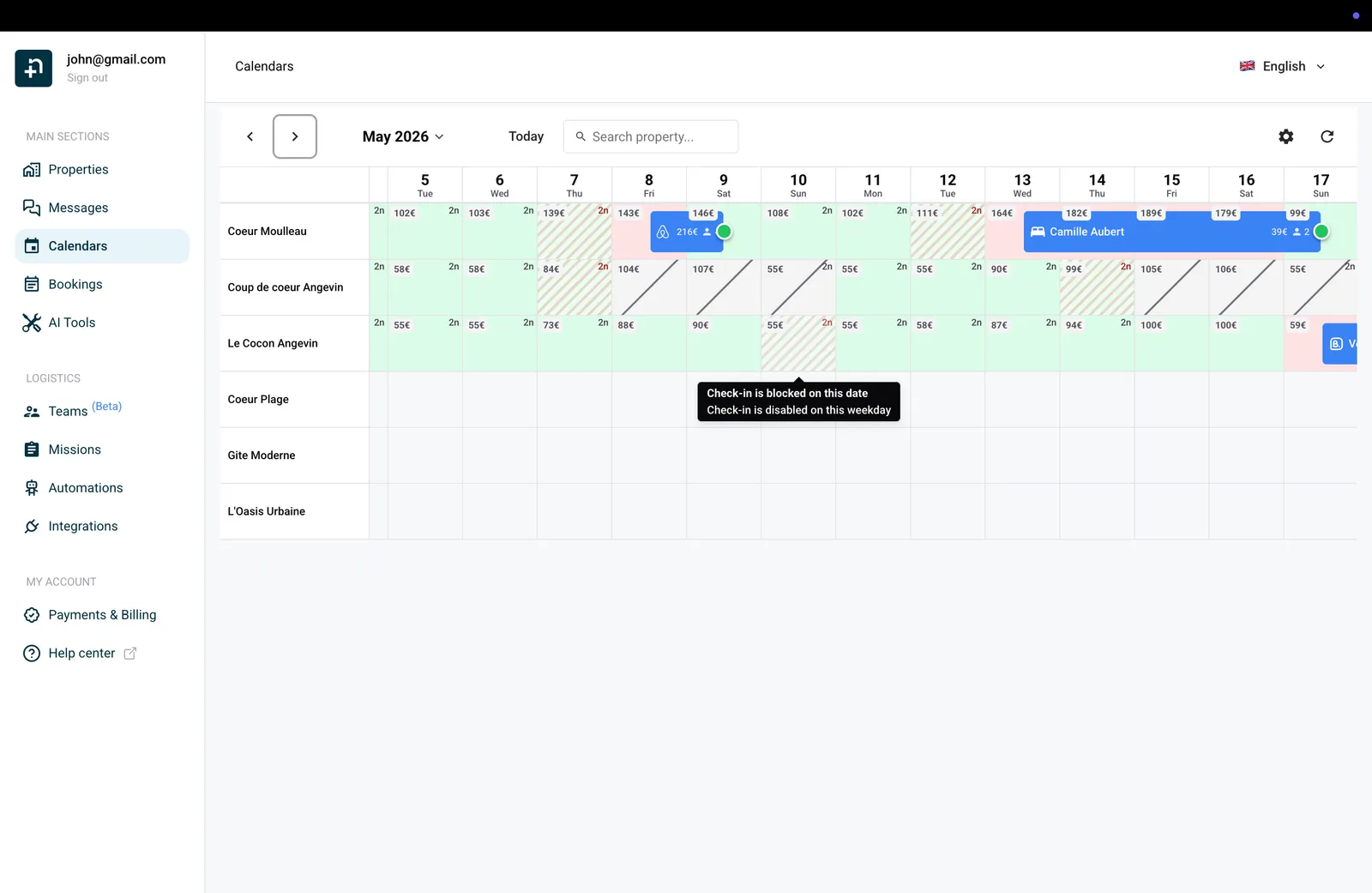Click the app logo icon
Viewport: 1372px width, 893px height.
pyautogui.click(x=33, y=69)
